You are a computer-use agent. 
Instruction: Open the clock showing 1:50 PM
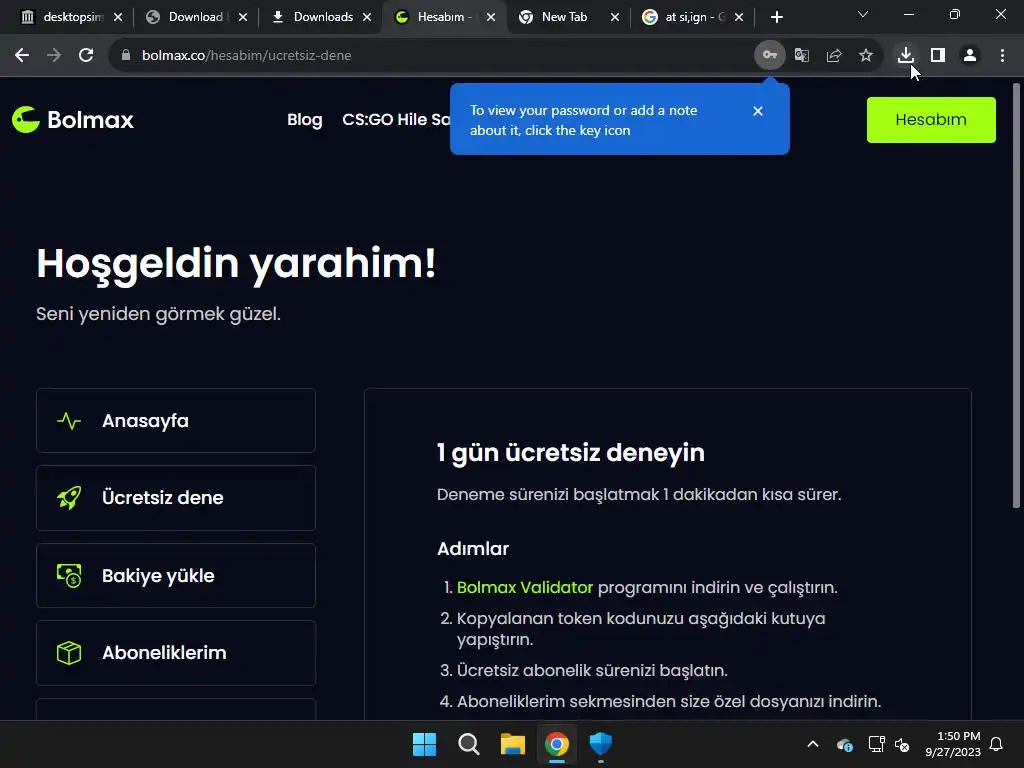953,744
